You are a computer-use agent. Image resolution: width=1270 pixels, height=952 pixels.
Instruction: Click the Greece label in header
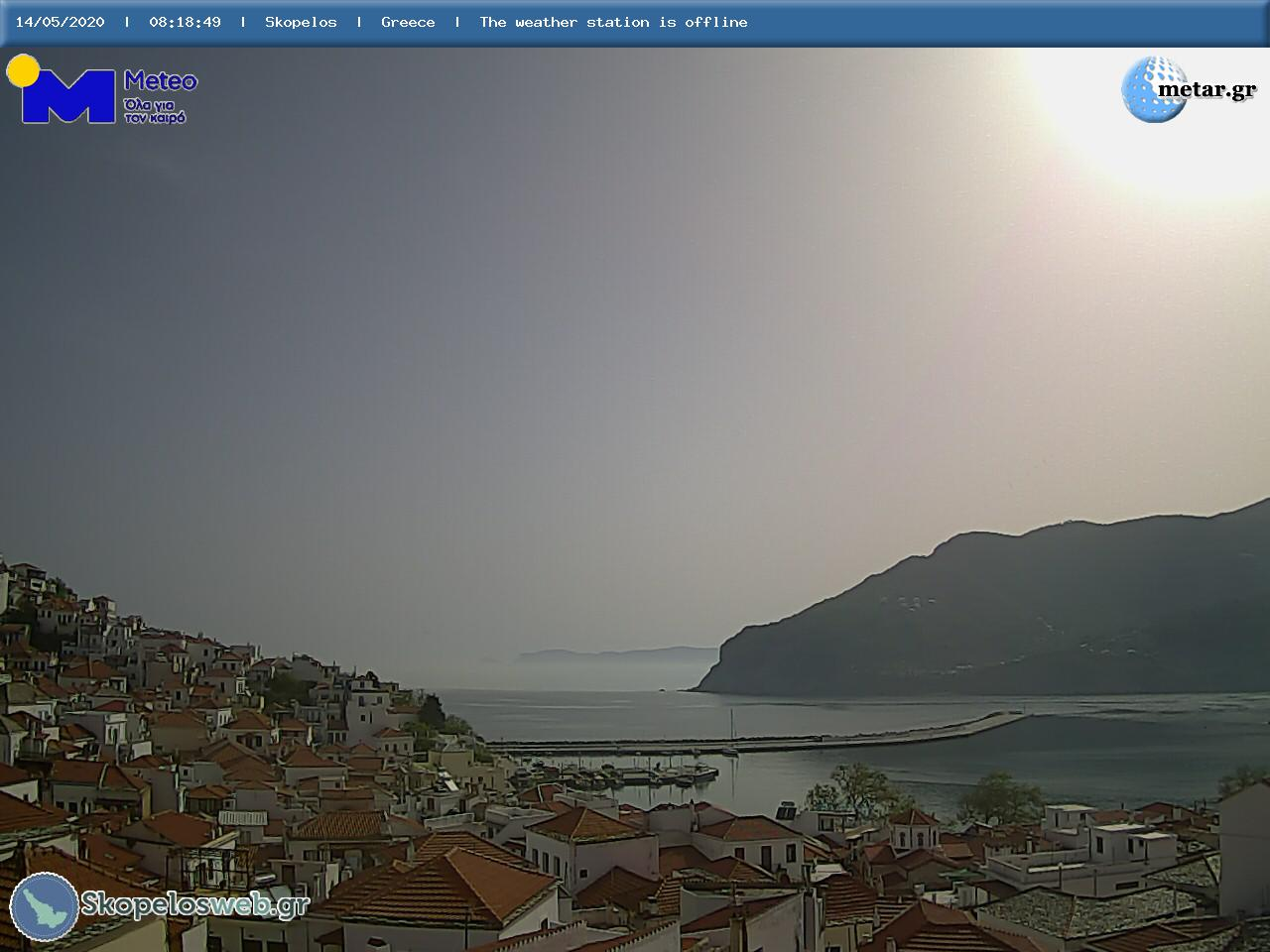(x=408, y=22)
